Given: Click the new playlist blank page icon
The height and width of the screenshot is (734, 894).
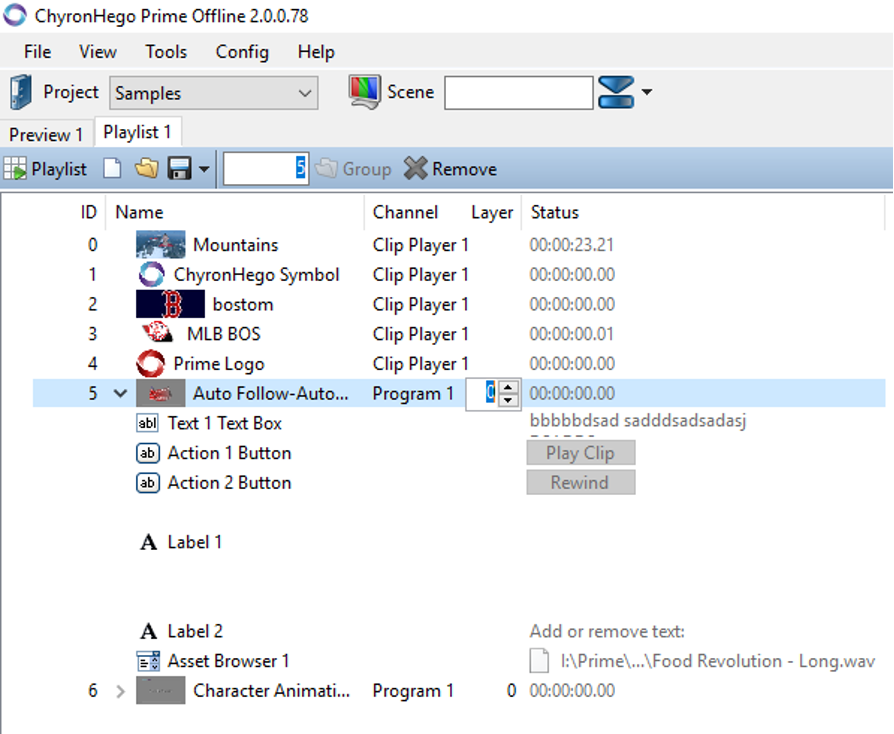Looking at the screenshot, I should pyautogui.click(x=112, y=169).
